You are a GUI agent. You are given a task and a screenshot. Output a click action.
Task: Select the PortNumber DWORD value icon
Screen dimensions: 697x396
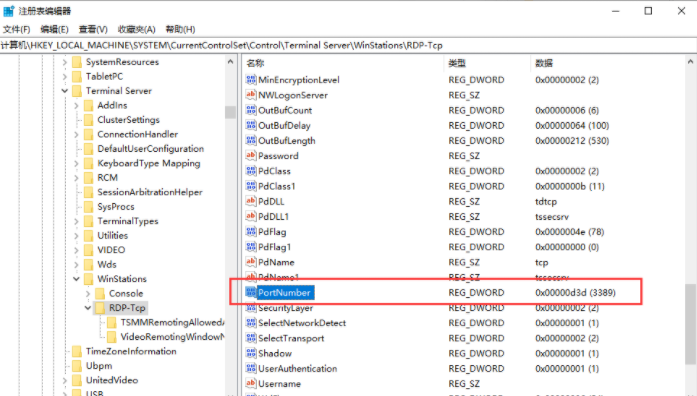(251, 292)
